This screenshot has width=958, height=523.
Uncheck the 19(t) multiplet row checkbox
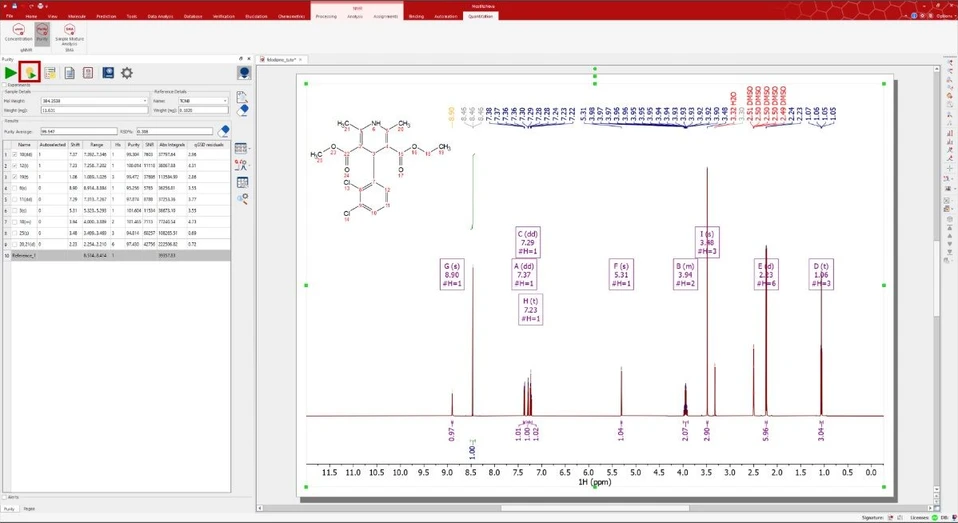pos(15,177)
